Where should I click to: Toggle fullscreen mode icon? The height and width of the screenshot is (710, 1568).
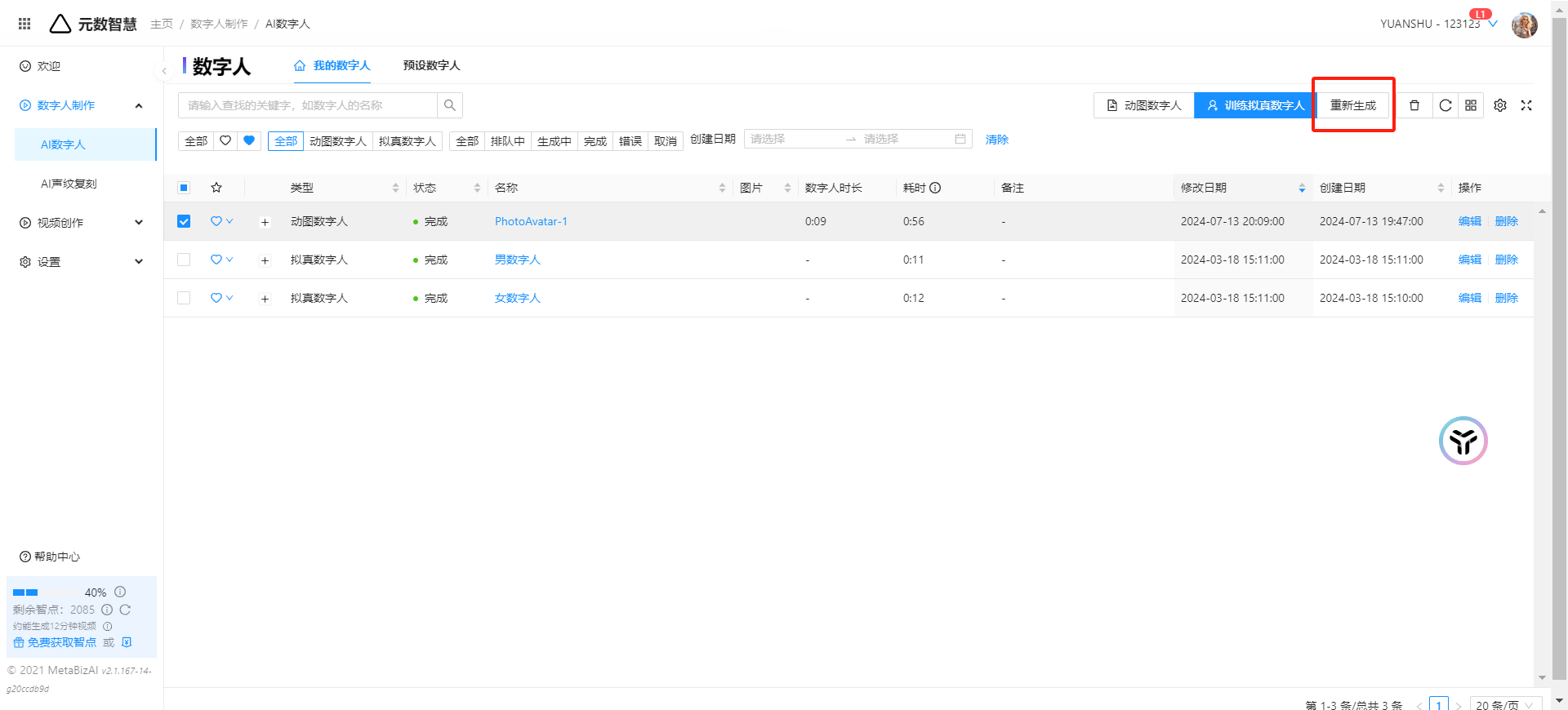pyautogui.click(x=1526, y=105)
